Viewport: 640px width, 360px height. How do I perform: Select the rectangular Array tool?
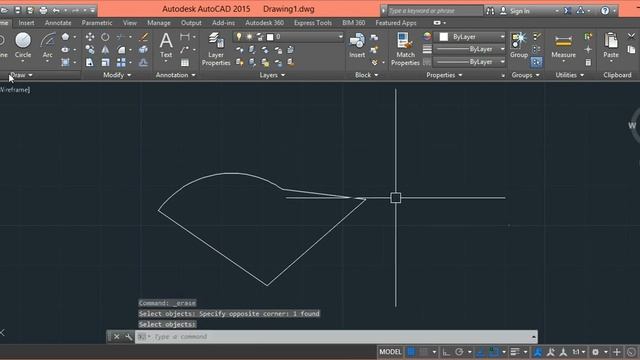click(x=121, y=62)
